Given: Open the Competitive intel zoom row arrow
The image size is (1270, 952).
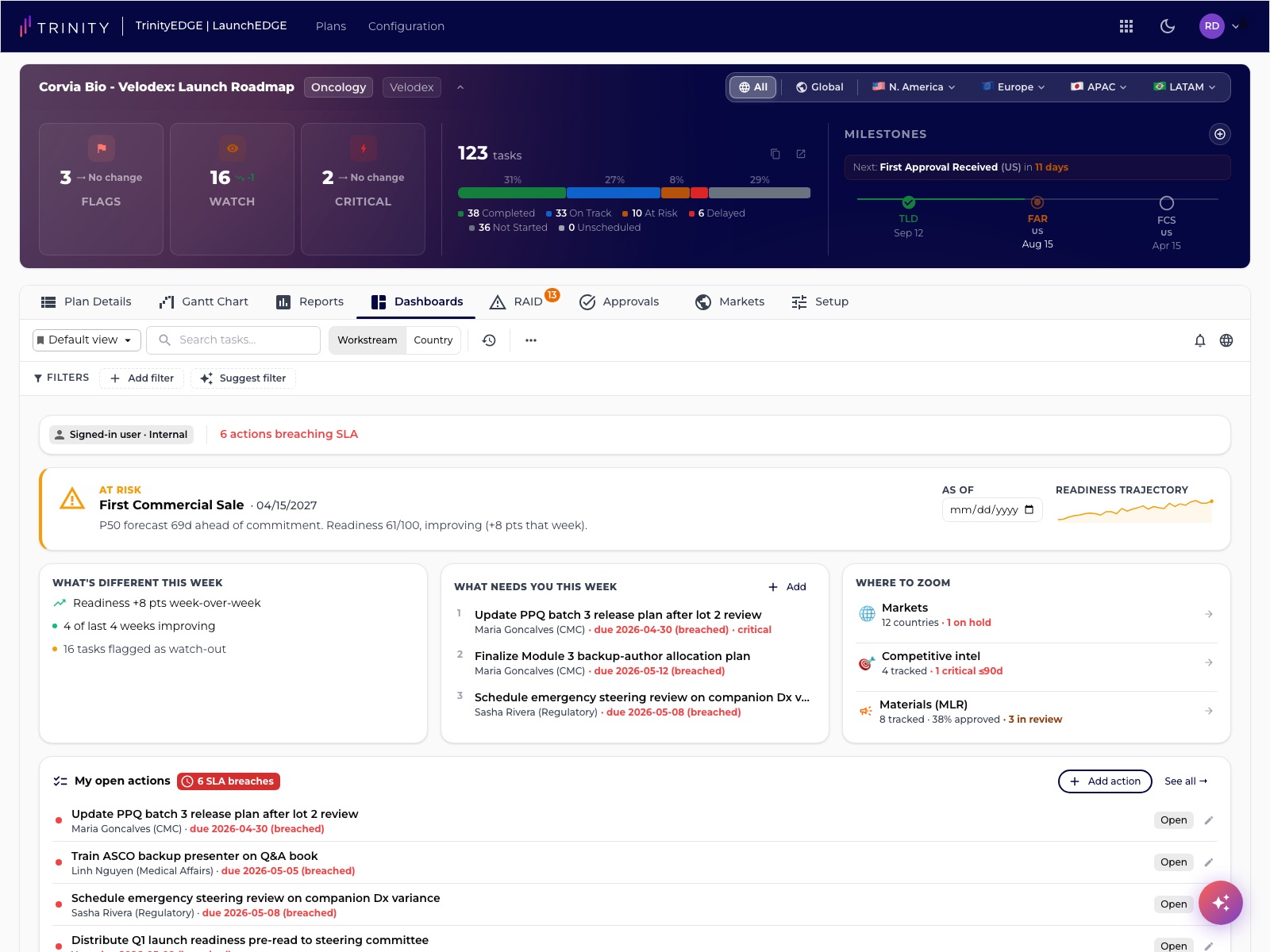Looking at the screenshot, I should pos(1209,662).
